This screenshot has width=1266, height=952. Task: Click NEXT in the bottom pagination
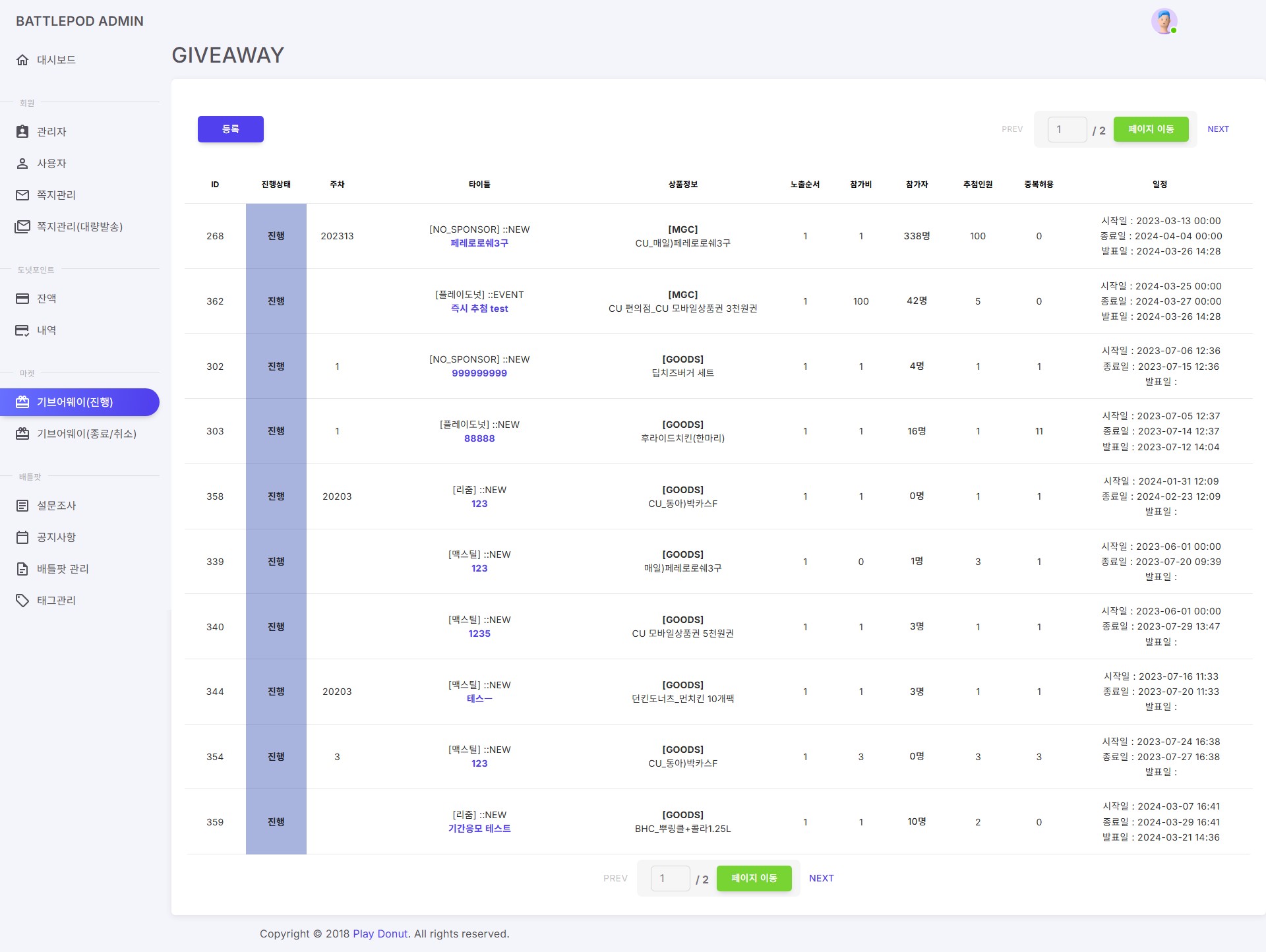pyautogui.click(x=821, y=878)
